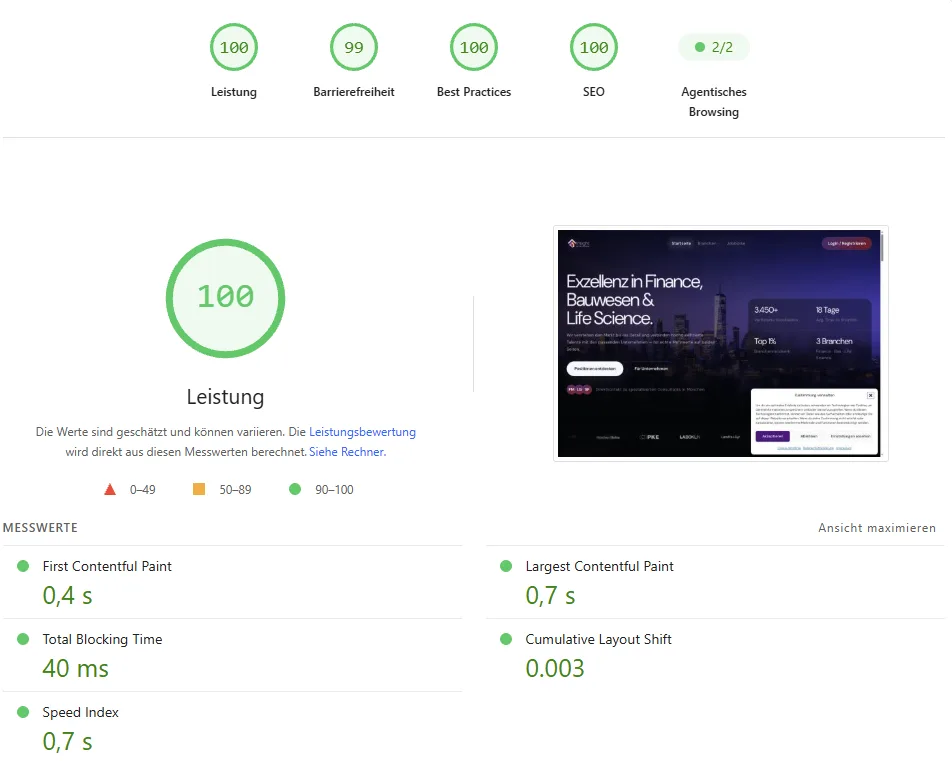Click the Cumulative Layout Shift metric label
The image size is (952, 761).
click(x=598, y=639)
